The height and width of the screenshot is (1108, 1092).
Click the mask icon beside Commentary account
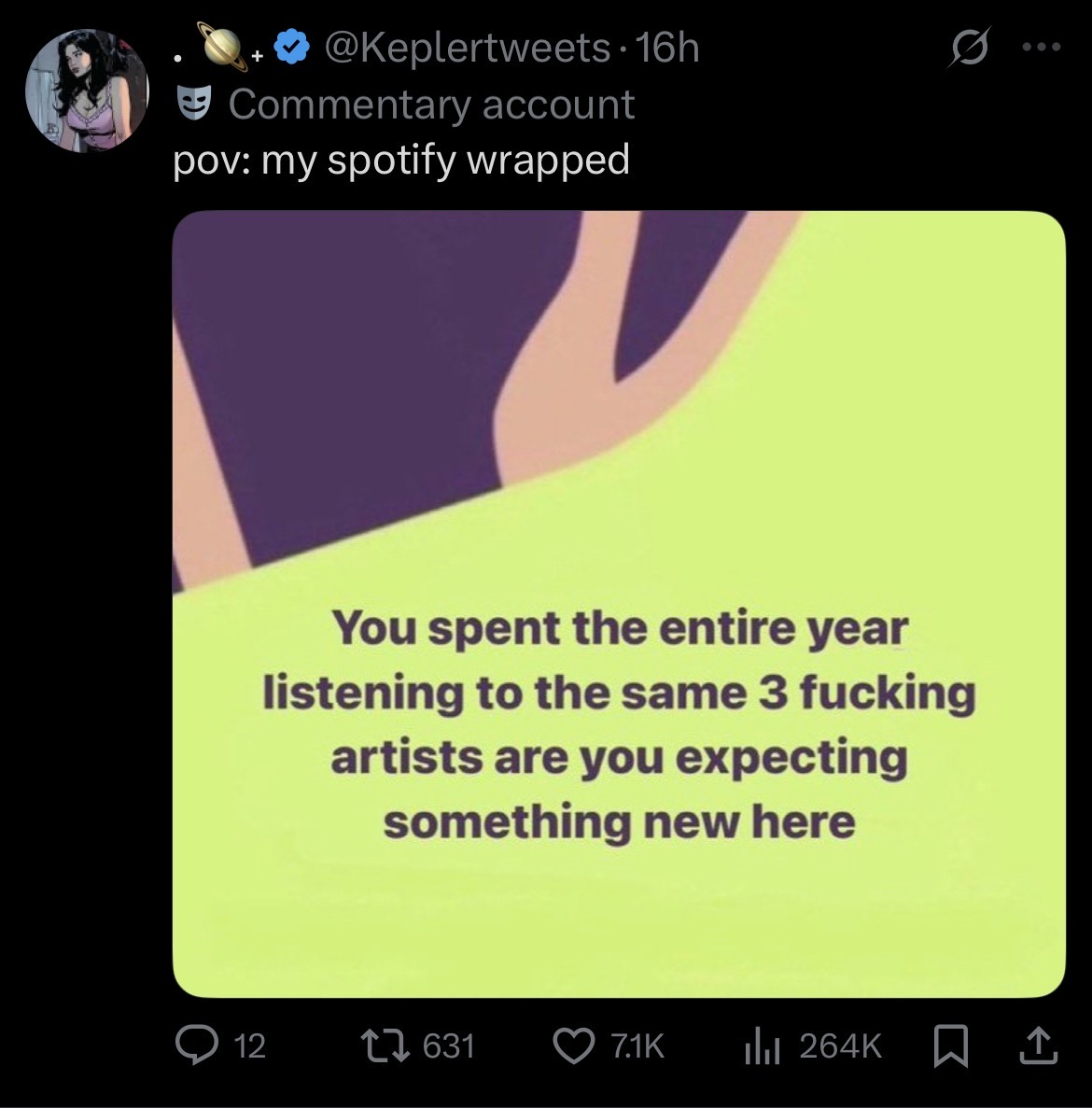pyautogui.click(x=194, y=104)
